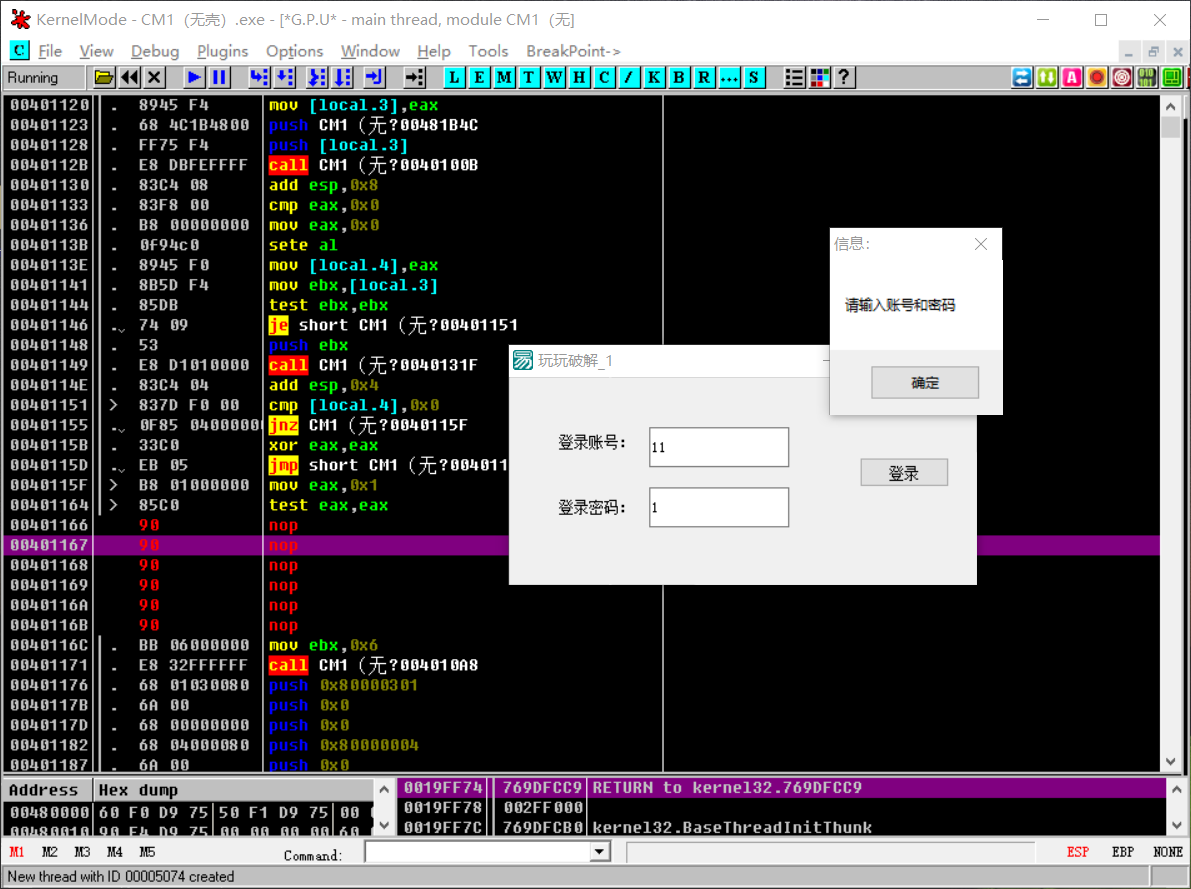Click the Run program play icon
This screenshot has width=1191, height=889.
(194, 77)
